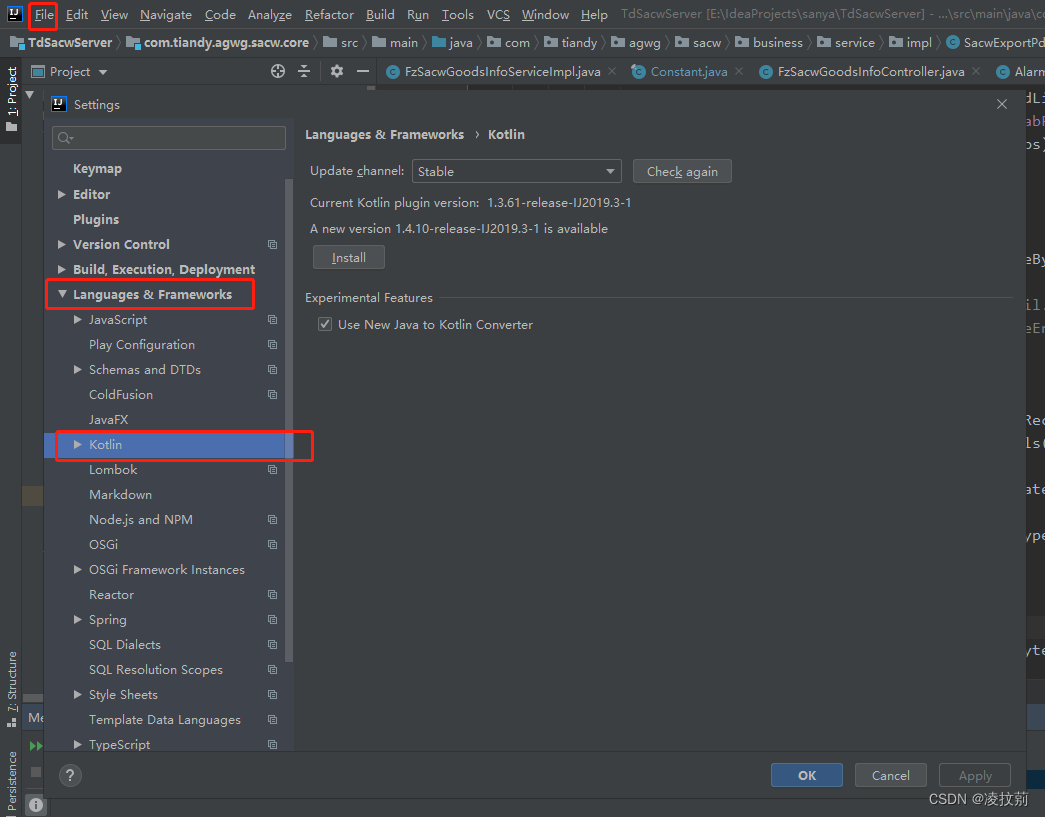Click the Settings search field
The height and width of the screenshot is (817, 1045).
tap(169, 138)
